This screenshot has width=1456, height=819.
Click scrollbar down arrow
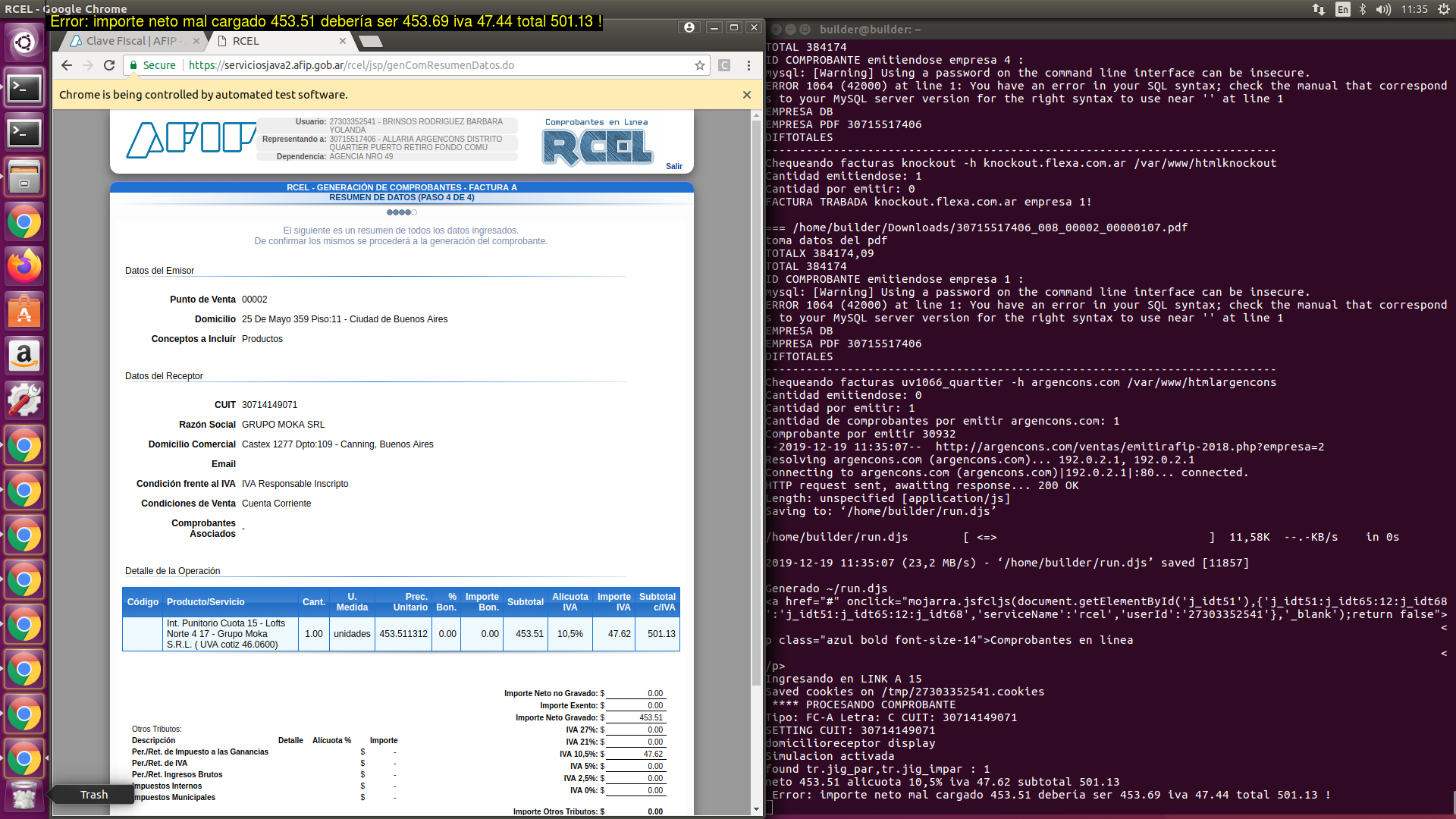click(756, 810)
